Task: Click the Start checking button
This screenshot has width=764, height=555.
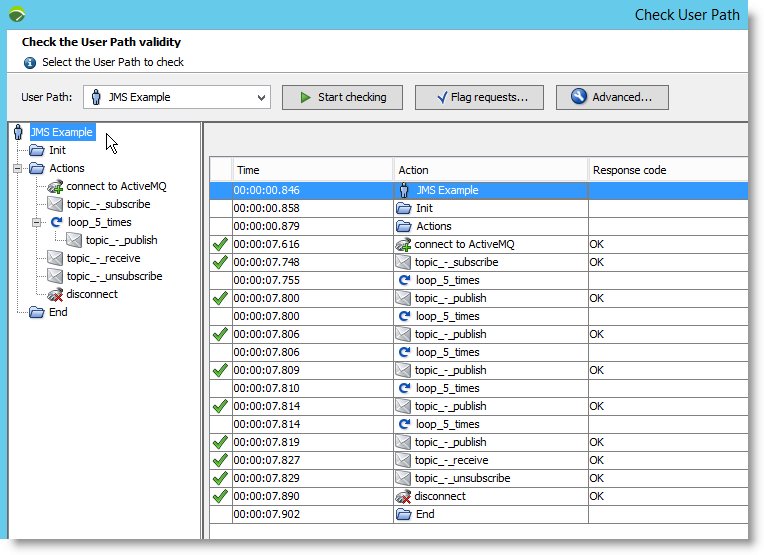Action: pos(342,97)
